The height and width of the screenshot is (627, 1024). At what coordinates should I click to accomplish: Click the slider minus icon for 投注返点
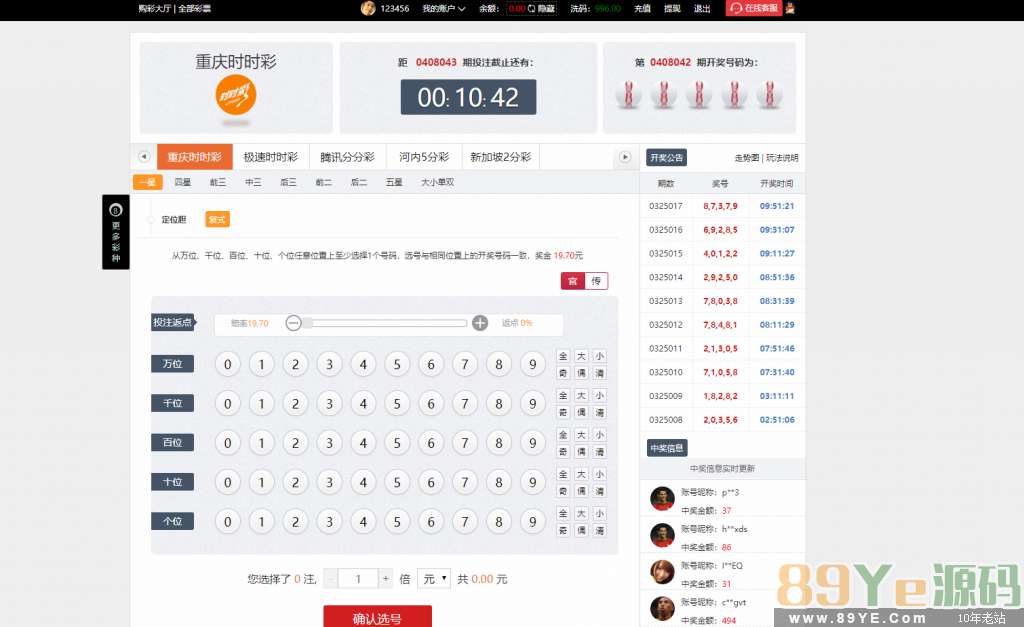(x=293, y=323)
